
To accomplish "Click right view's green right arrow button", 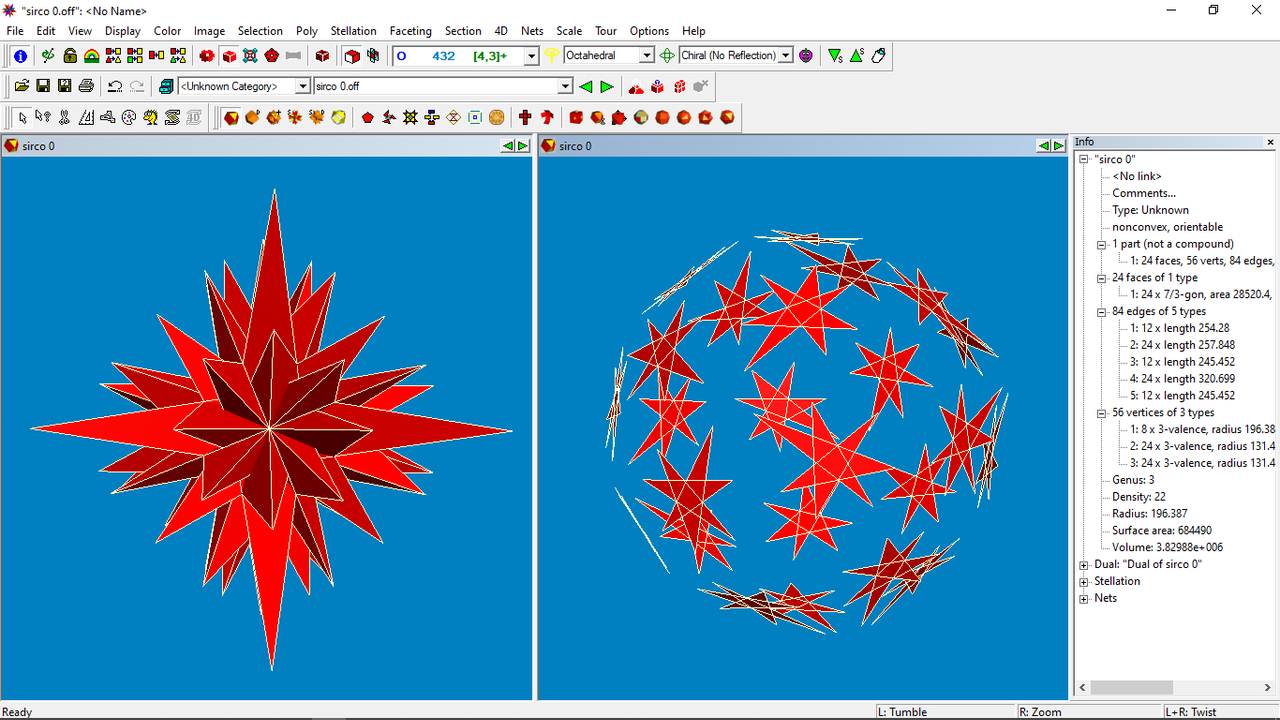I will [x=1059, y=146].
